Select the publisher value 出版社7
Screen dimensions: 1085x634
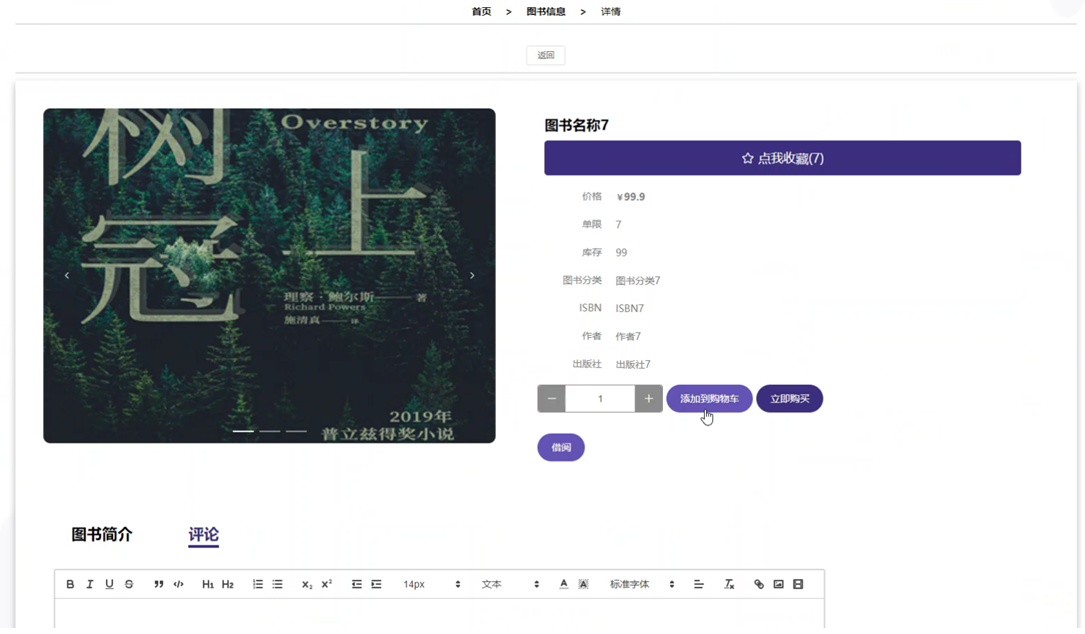[633, 364]
